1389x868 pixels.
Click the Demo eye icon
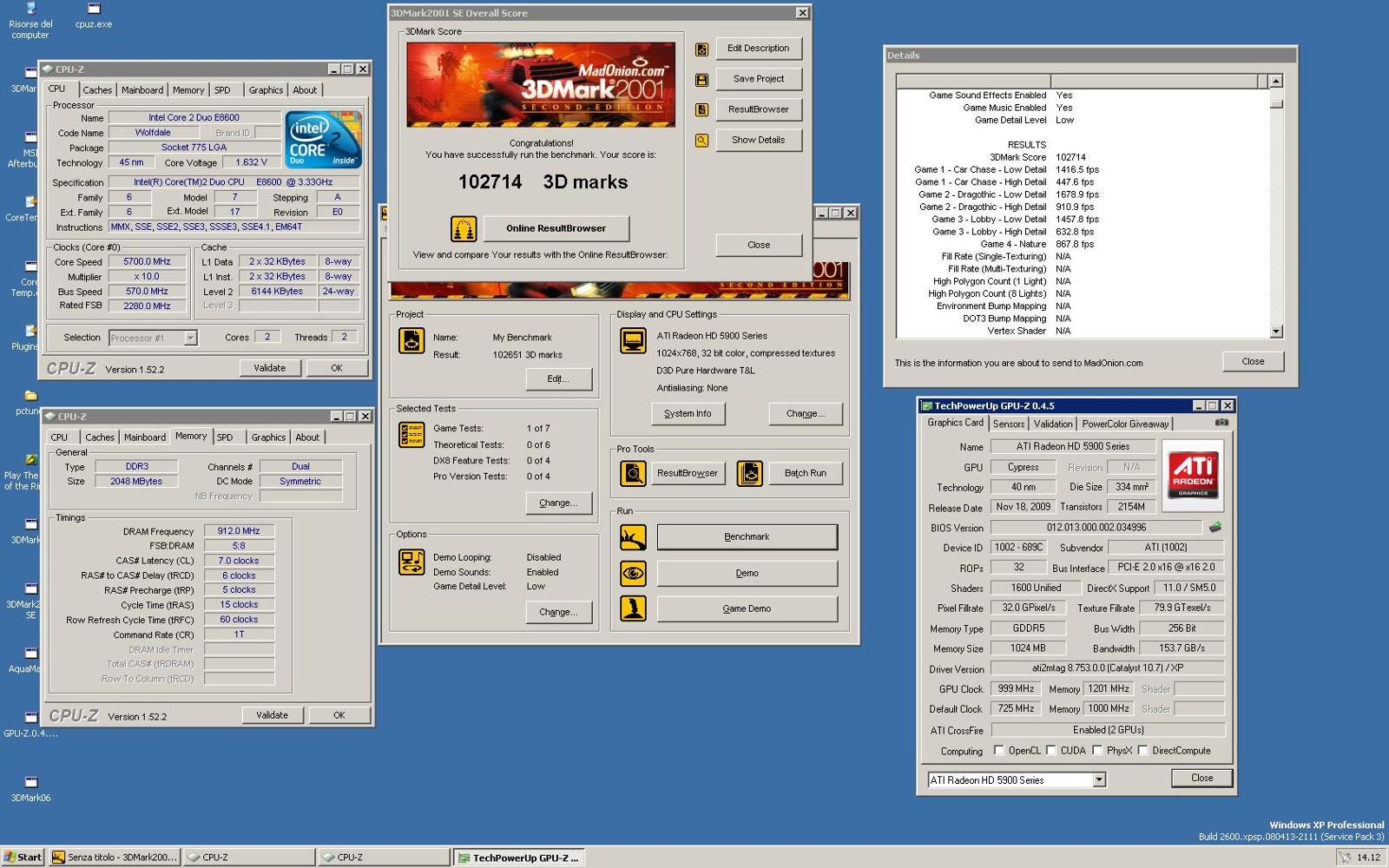(x=633, y=573)
